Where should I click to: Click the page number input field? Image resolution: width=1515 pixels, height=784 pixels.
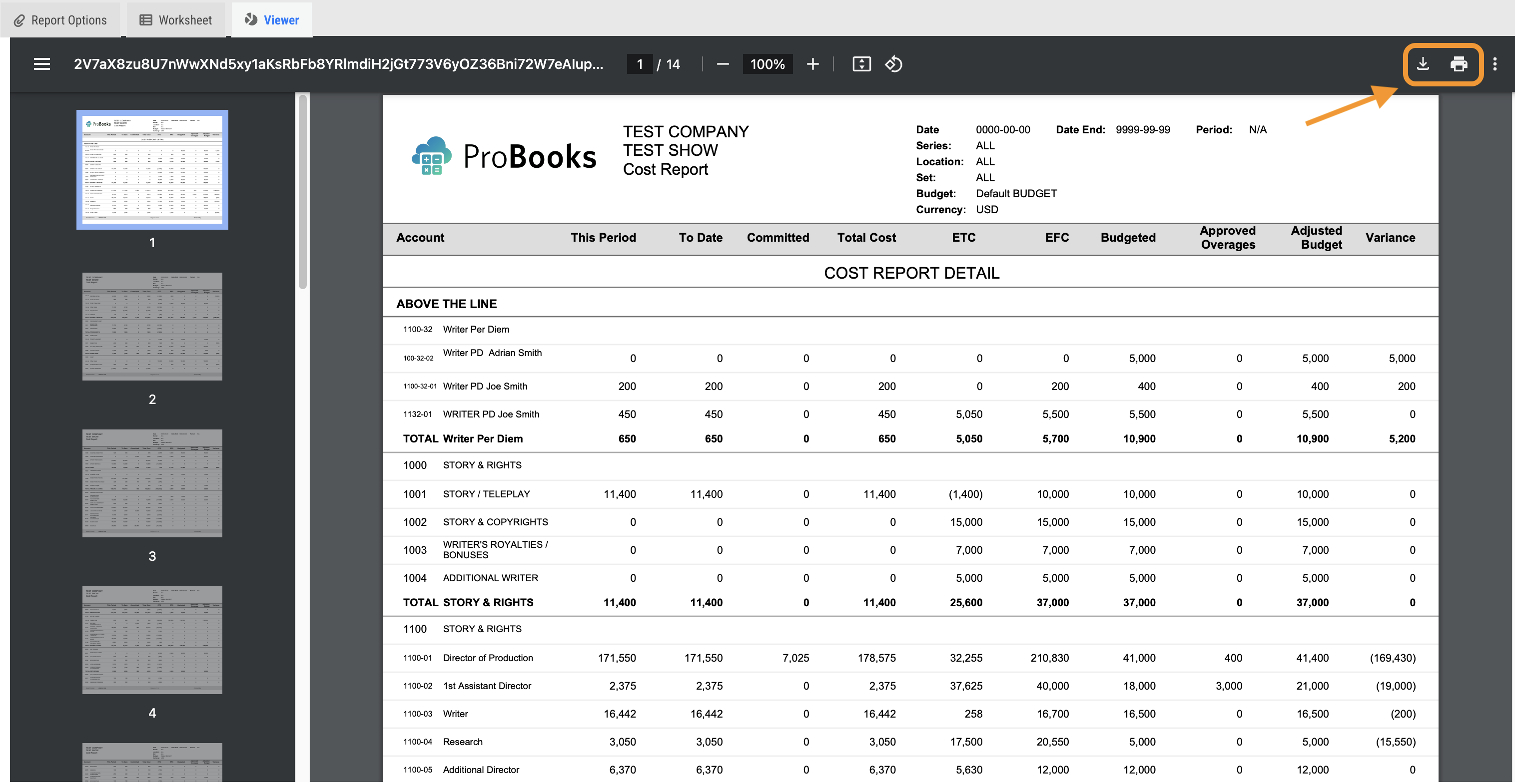(639, 64)
